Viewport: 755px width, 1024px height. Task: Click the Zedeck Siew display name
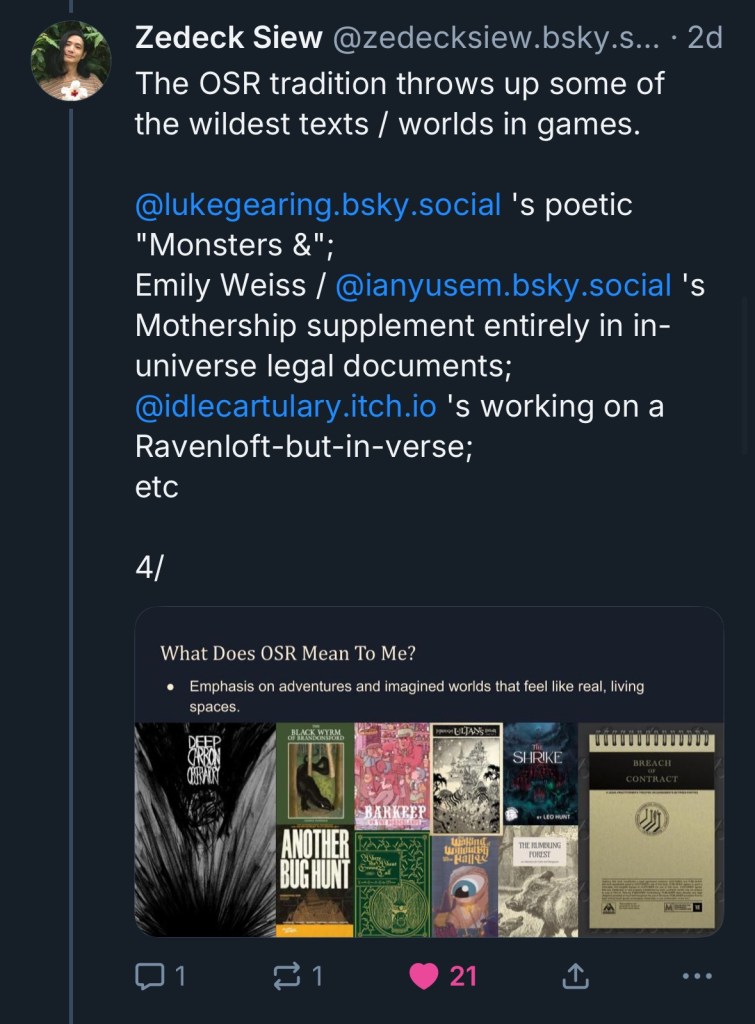229,38
